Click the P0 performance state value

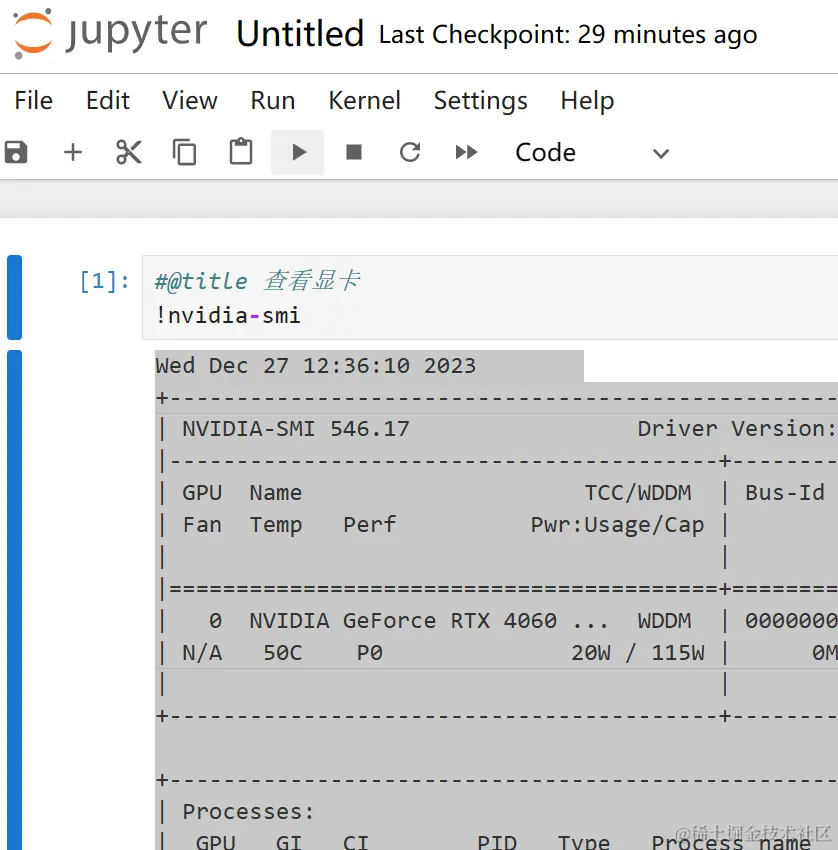(370, 653)
